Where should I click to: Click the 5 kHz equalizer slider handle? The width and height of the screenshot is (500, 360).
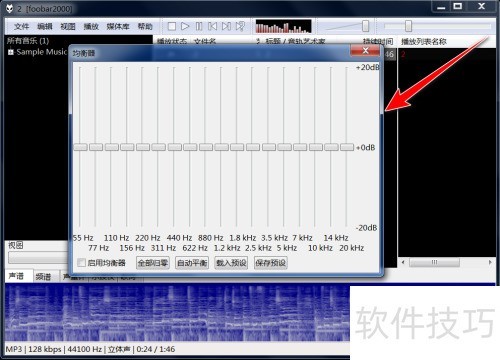284,147
